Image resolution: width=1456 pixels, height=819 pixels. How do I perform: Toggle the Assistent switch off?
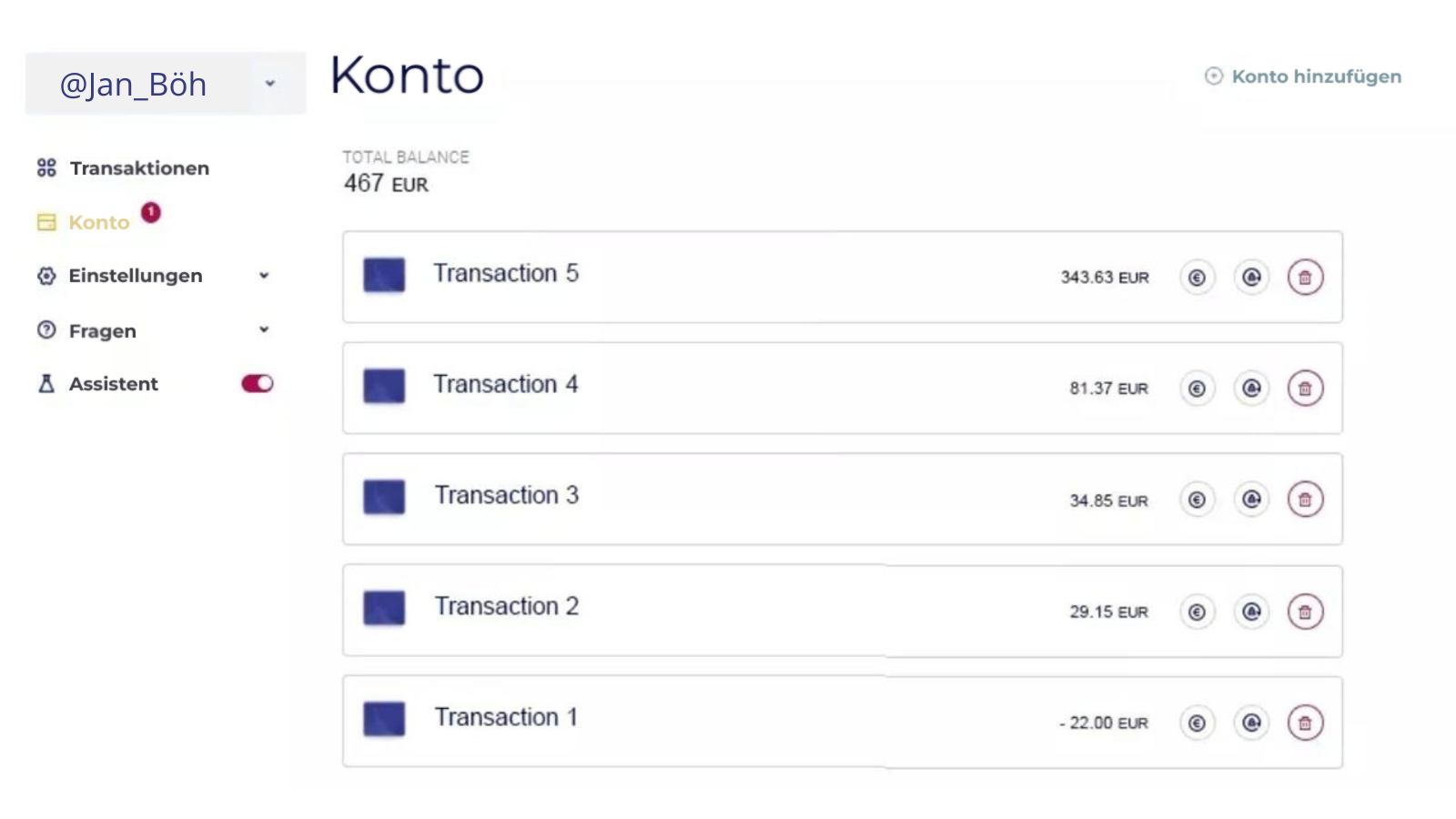coord(258,384)
